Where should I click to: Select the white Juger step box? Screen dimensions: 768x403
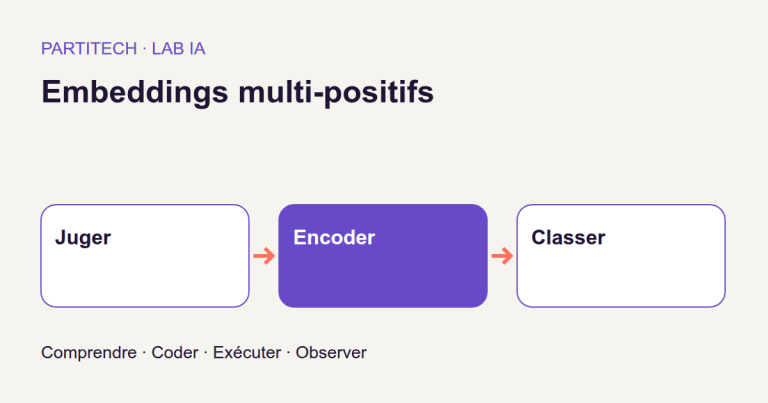(145, 256)
